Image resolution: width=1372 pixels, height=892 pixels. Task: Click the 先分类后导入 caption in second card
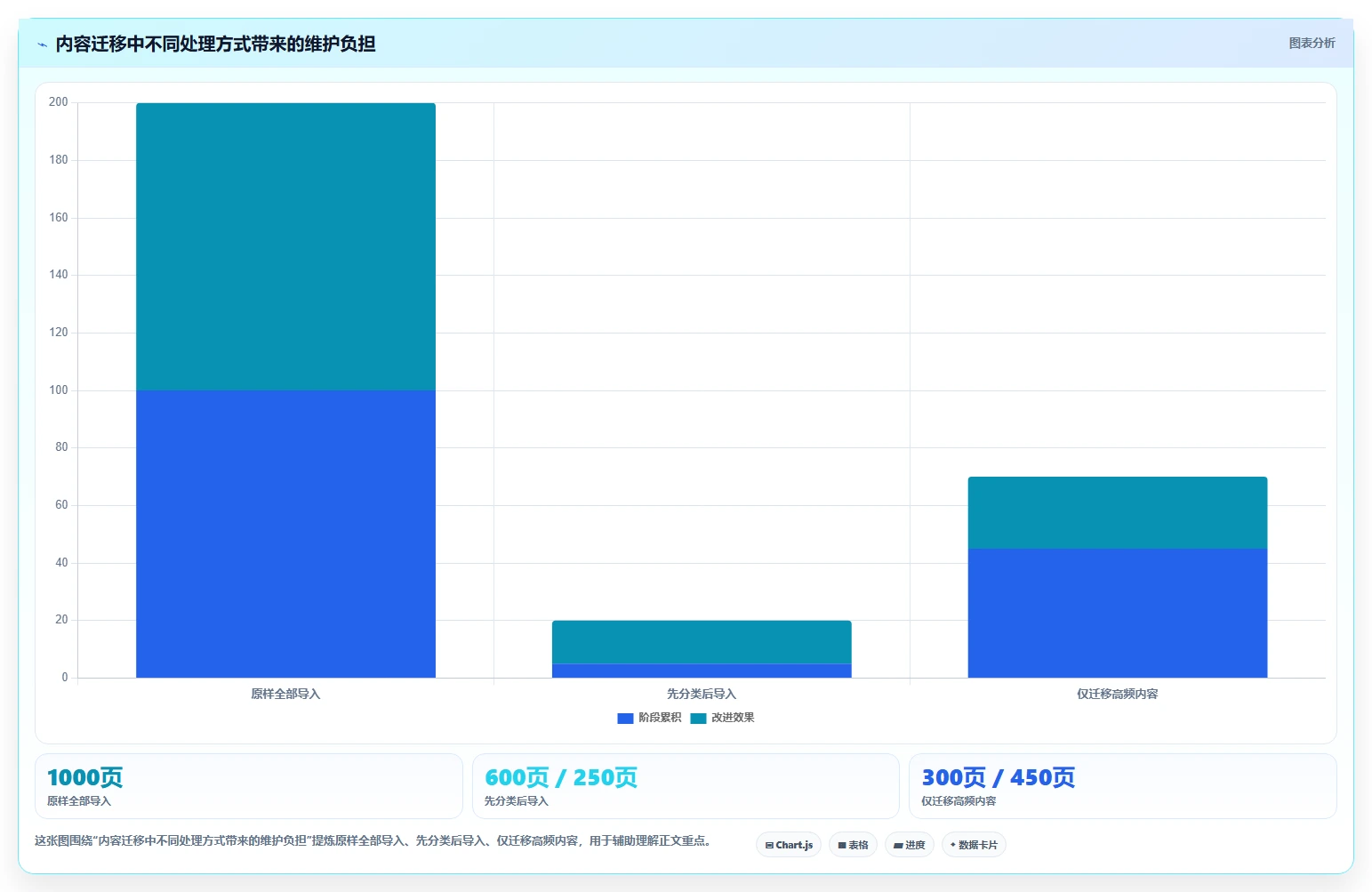(x=517, y=801)
